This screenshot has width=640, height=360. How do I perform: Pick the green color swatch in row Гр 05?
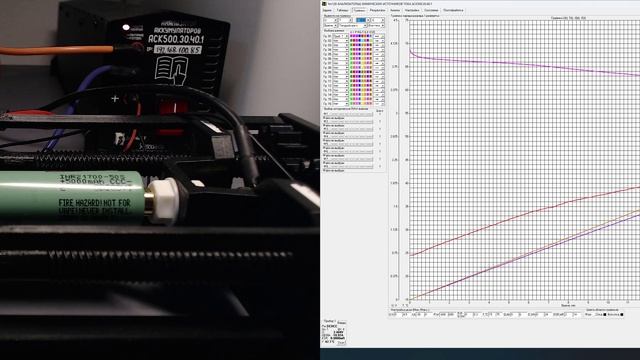click(351, 54)
